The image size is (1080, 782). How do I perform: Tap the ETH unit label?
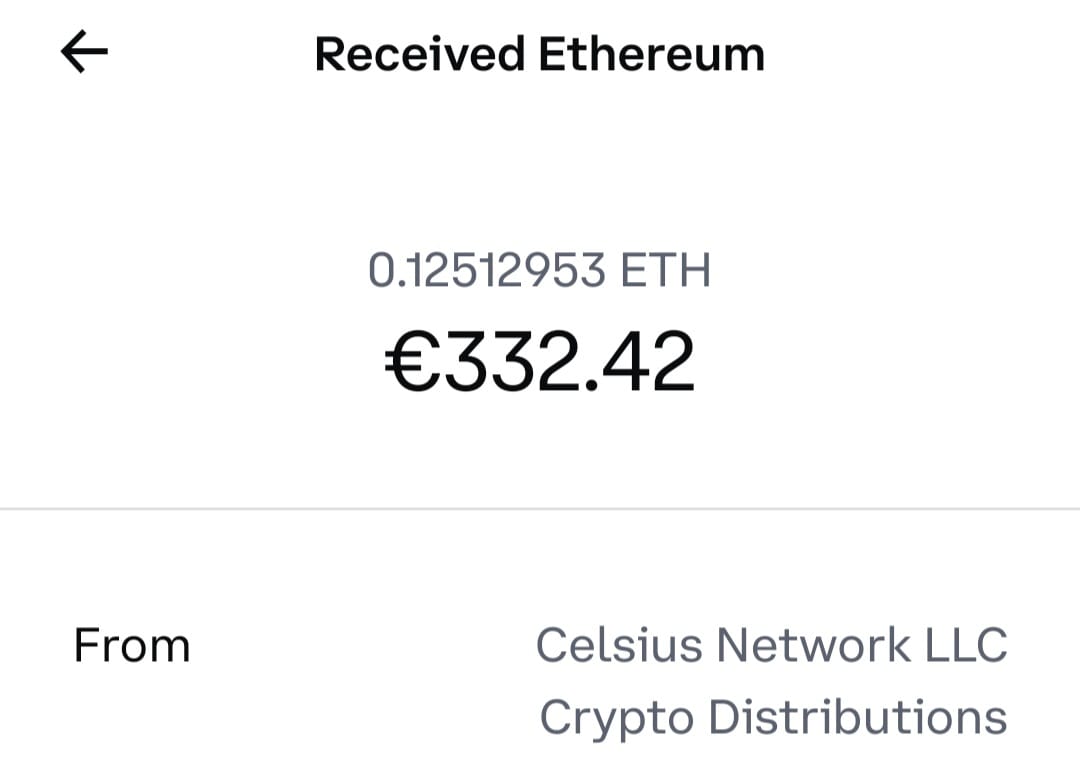[665, 271]
